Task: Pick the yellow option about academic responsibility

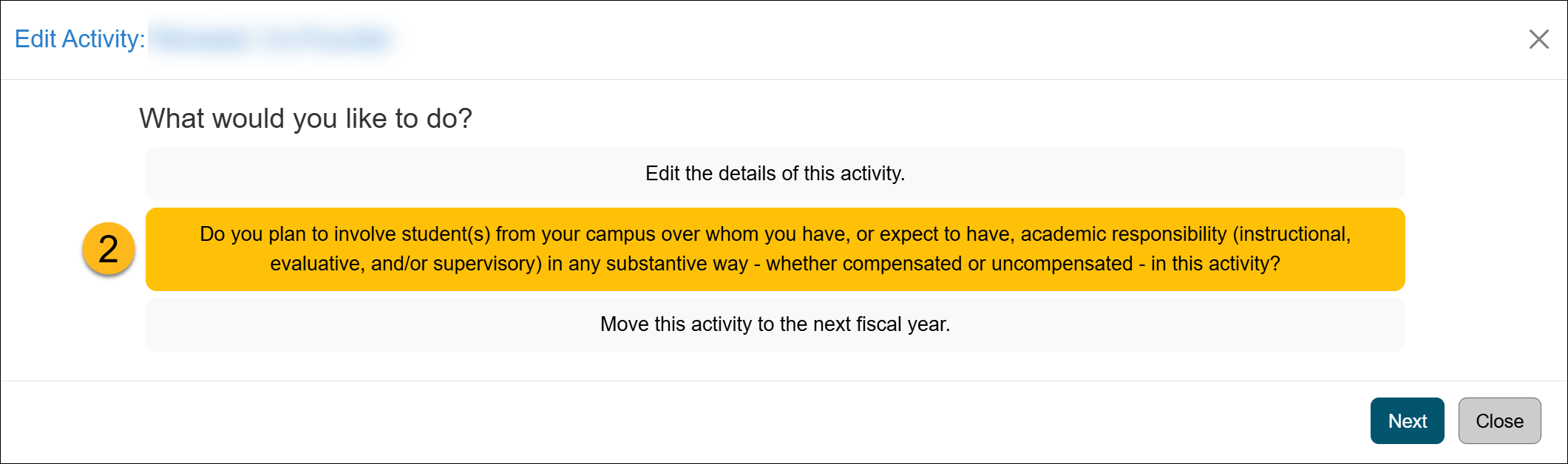Action: pyautogui.click(x=775, y=249)
